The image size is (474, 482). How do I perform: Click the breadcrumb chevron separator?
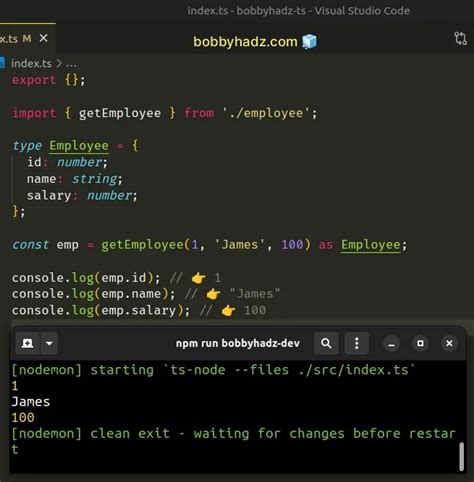59,63
